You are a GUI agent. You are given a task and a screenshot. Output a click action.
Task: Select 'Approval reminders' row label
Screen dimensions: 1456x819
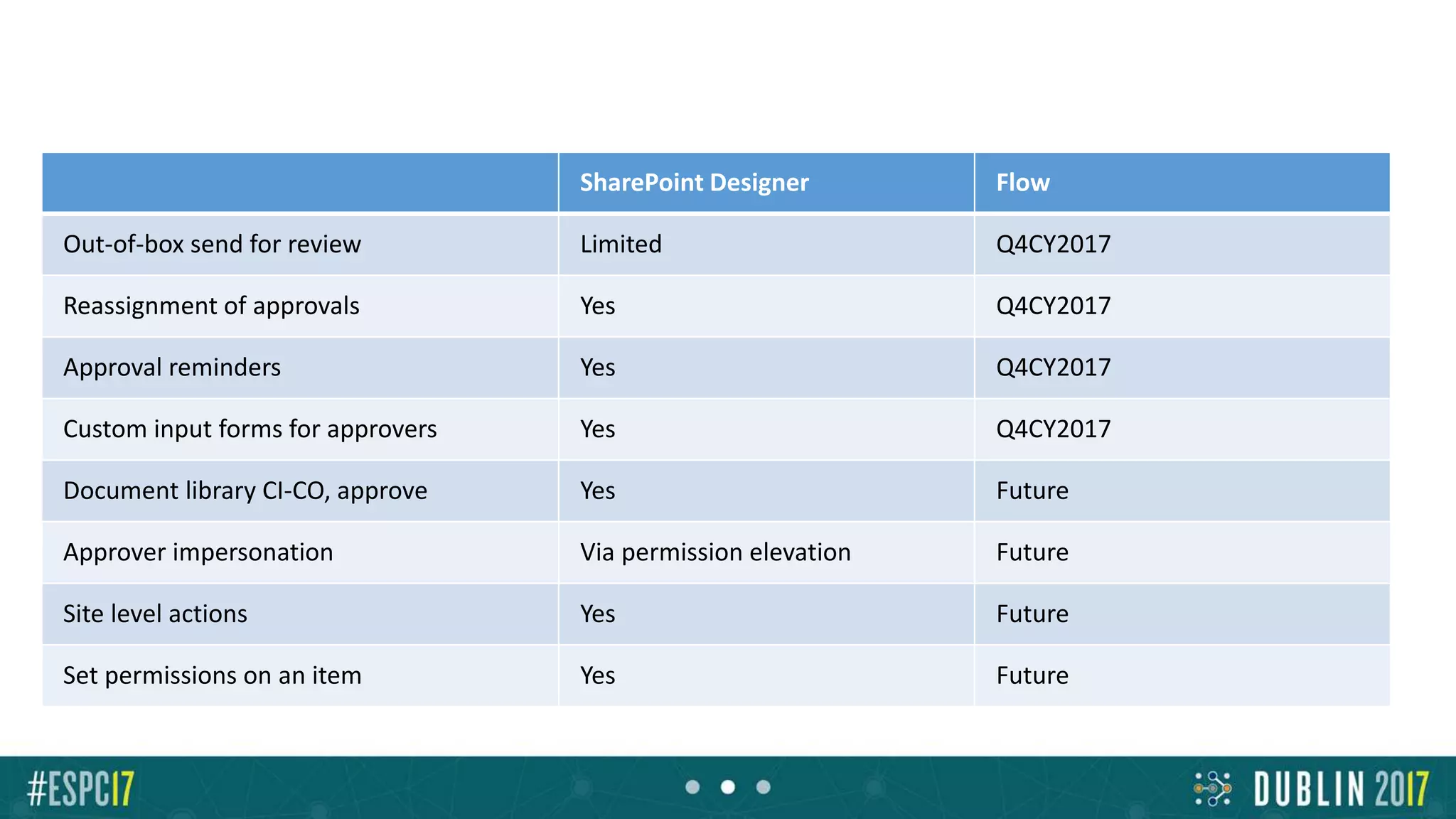point(172,368)
